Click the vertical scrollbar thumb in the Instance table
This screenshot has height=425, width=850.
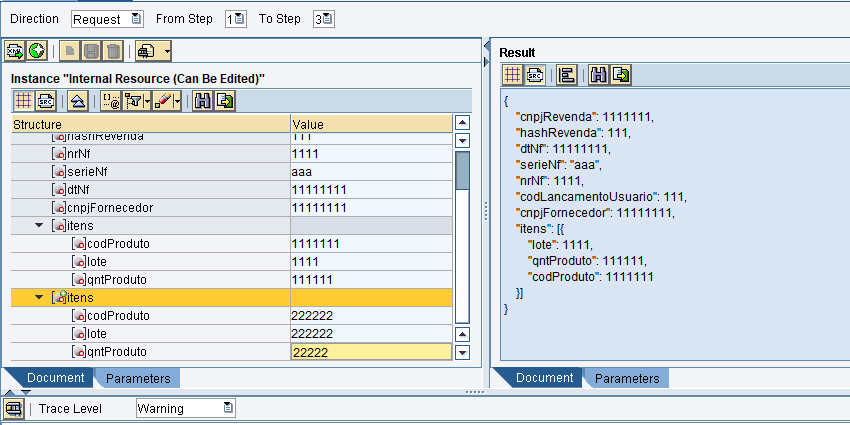pos(462,170)
